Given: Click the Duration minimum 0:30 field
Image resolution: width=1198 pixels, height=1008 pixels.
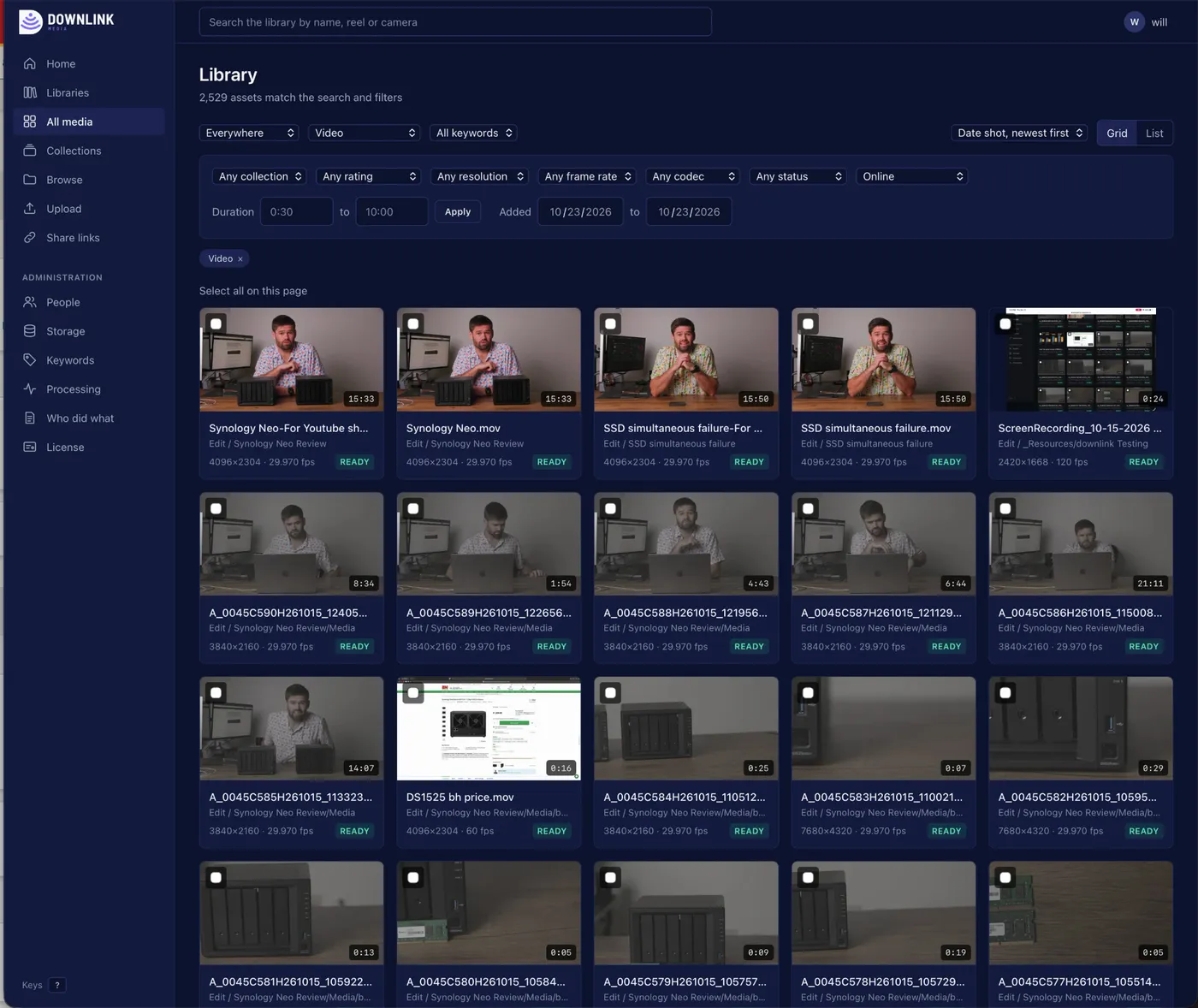Looking at the screenshot, I should (296, 211).
